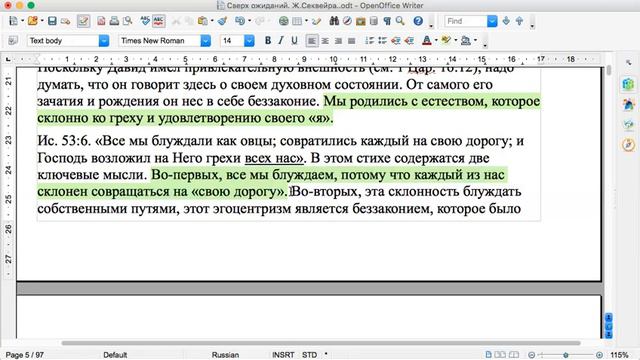Save the document with floppy icon
Image resolution: width=640 pixels, height=360 pixels.
point(52,21)
